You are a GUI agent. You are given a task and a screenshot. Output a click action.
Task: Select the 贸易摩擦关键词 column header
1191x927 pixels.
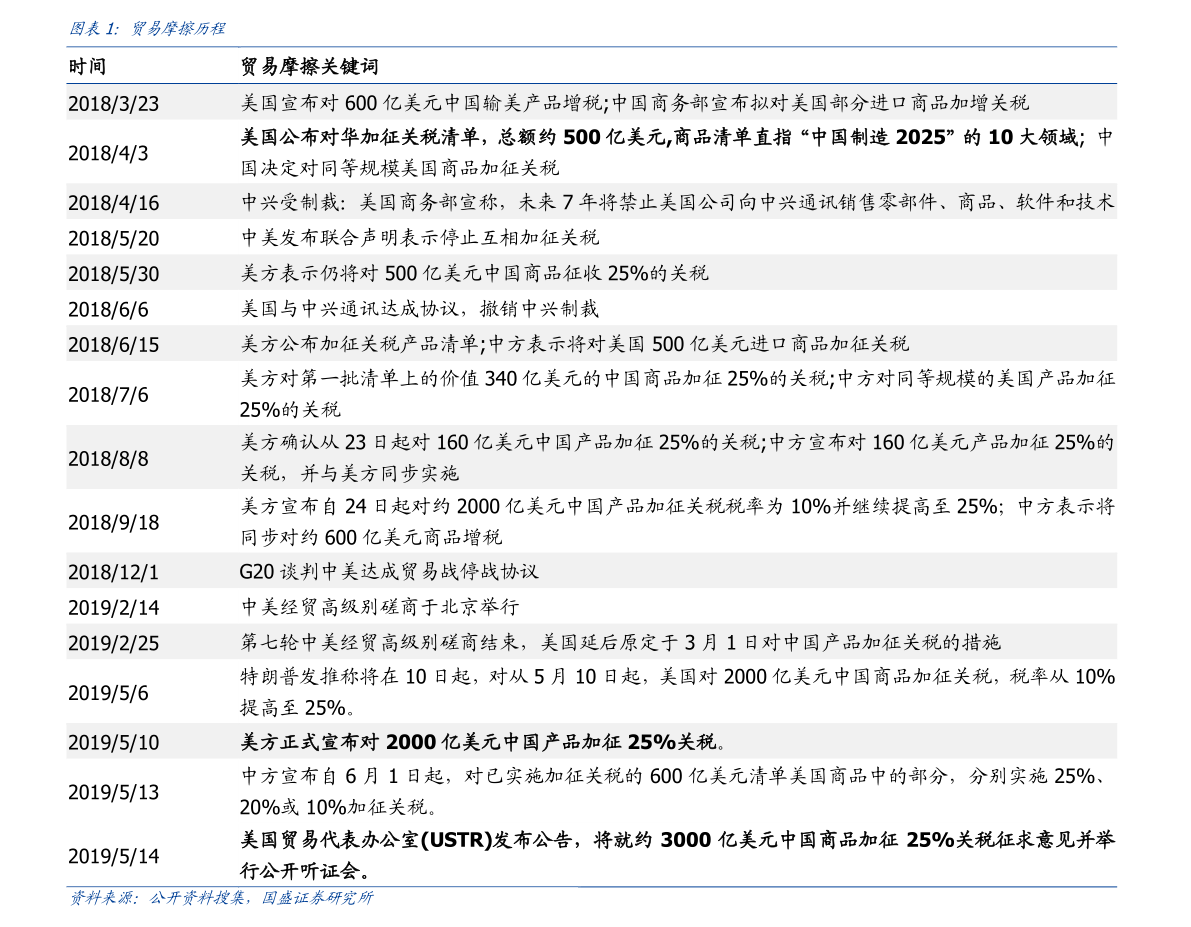pyautogui.click(x=309, y=67)
